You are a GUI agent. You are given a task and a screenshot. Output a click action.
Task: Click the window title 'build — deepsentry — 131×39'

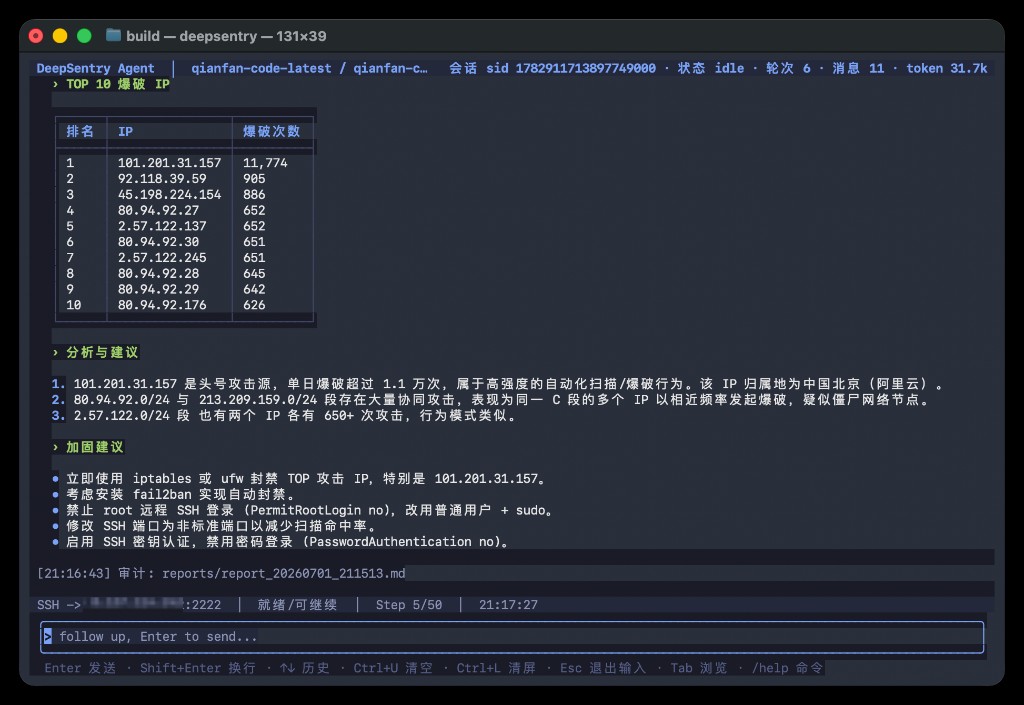(226, 36)
